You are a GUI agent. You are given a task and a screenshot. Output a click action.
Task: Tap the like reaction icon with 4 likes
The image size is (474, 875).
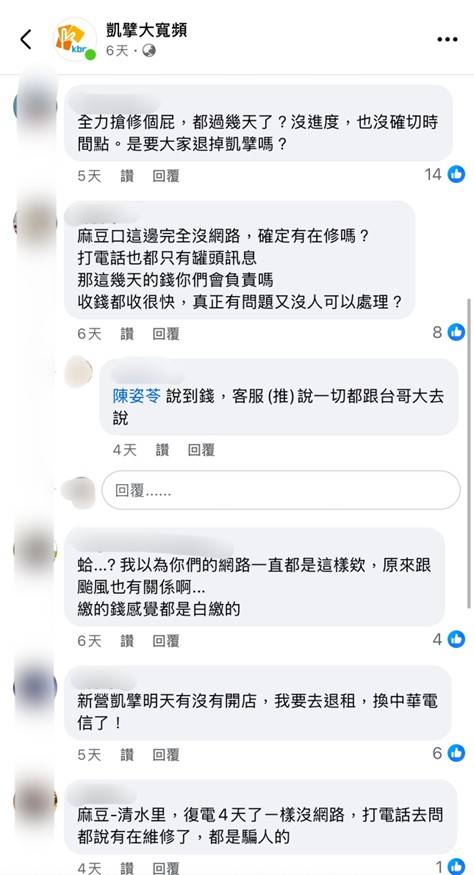pyautogui.click(x=456, y=639)
